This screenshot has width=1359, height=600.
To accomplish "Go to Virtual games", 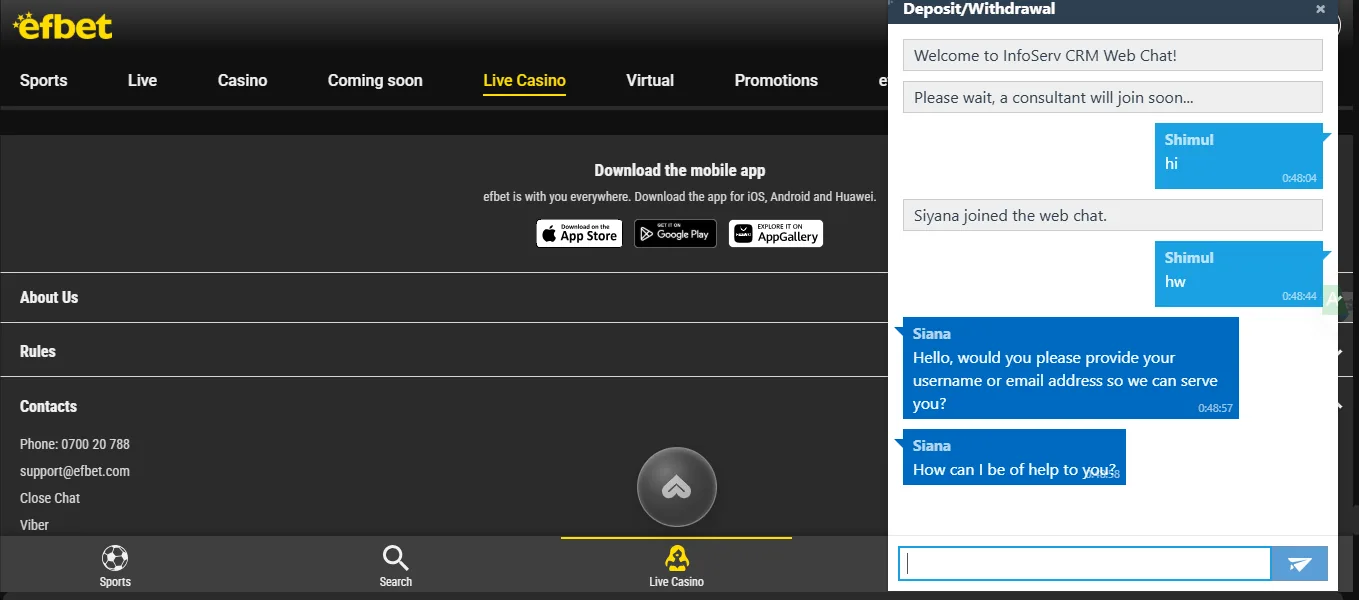I will [650, 80].
